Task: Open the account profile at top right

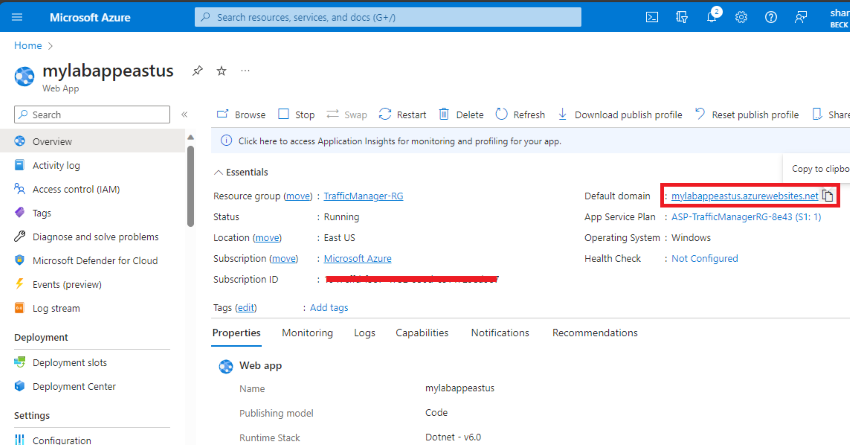Action: [839, 17]
